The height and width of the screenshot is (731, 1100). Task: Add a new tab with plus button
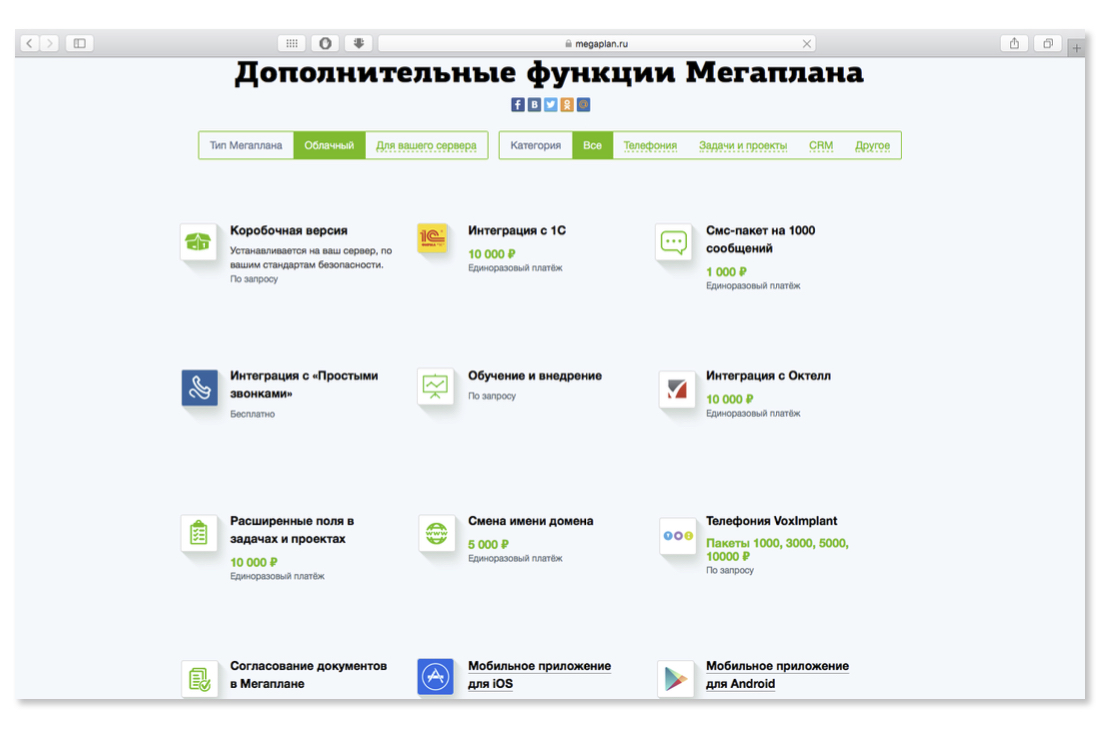tap(1076, 48)
